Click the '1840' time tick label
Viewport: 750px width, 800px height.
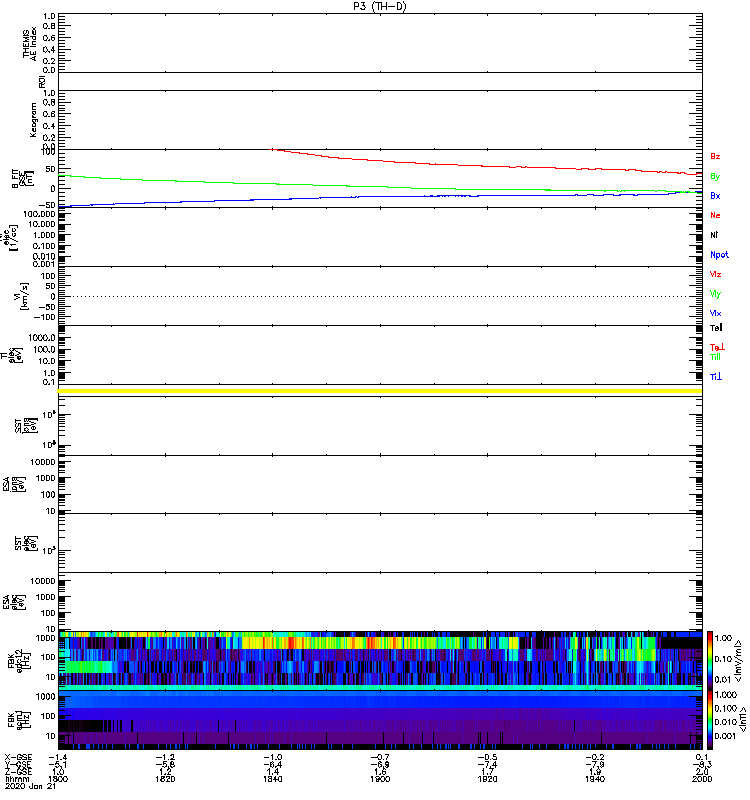point(272,779)
